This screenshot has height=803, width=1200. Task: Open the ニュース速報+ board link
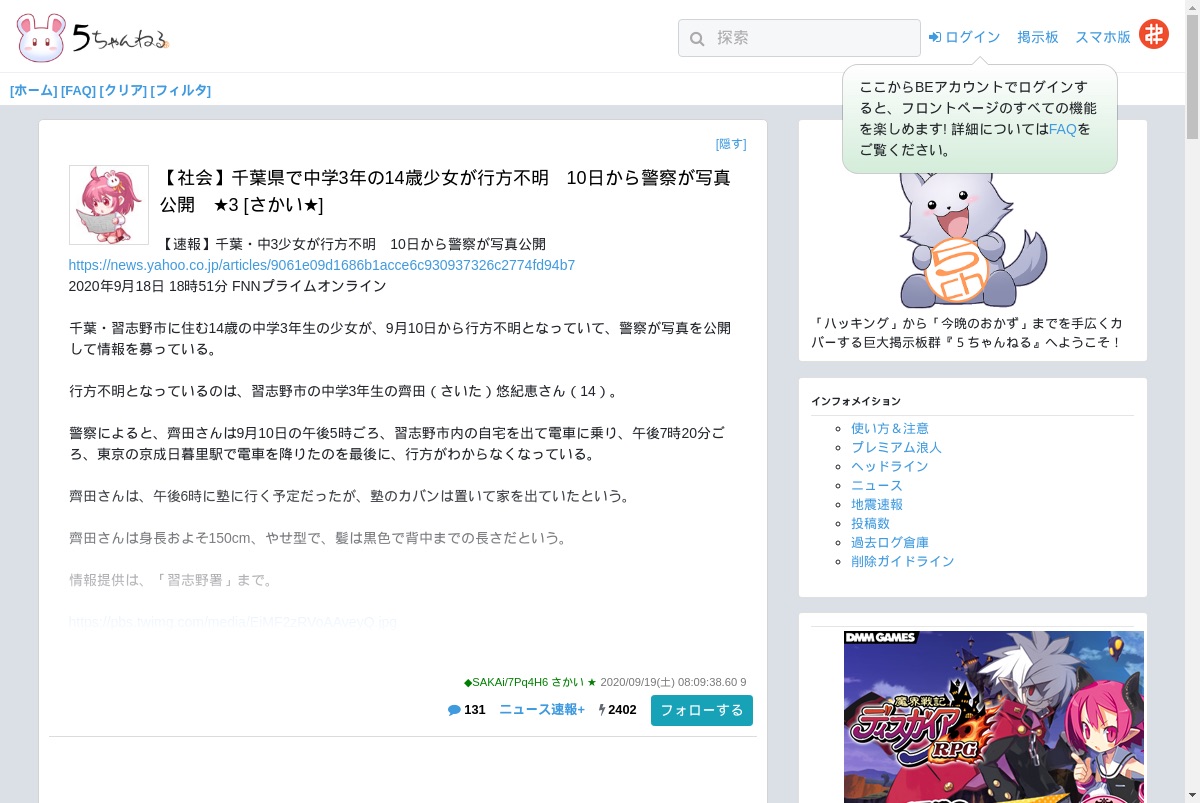click(x=542, y=710)
